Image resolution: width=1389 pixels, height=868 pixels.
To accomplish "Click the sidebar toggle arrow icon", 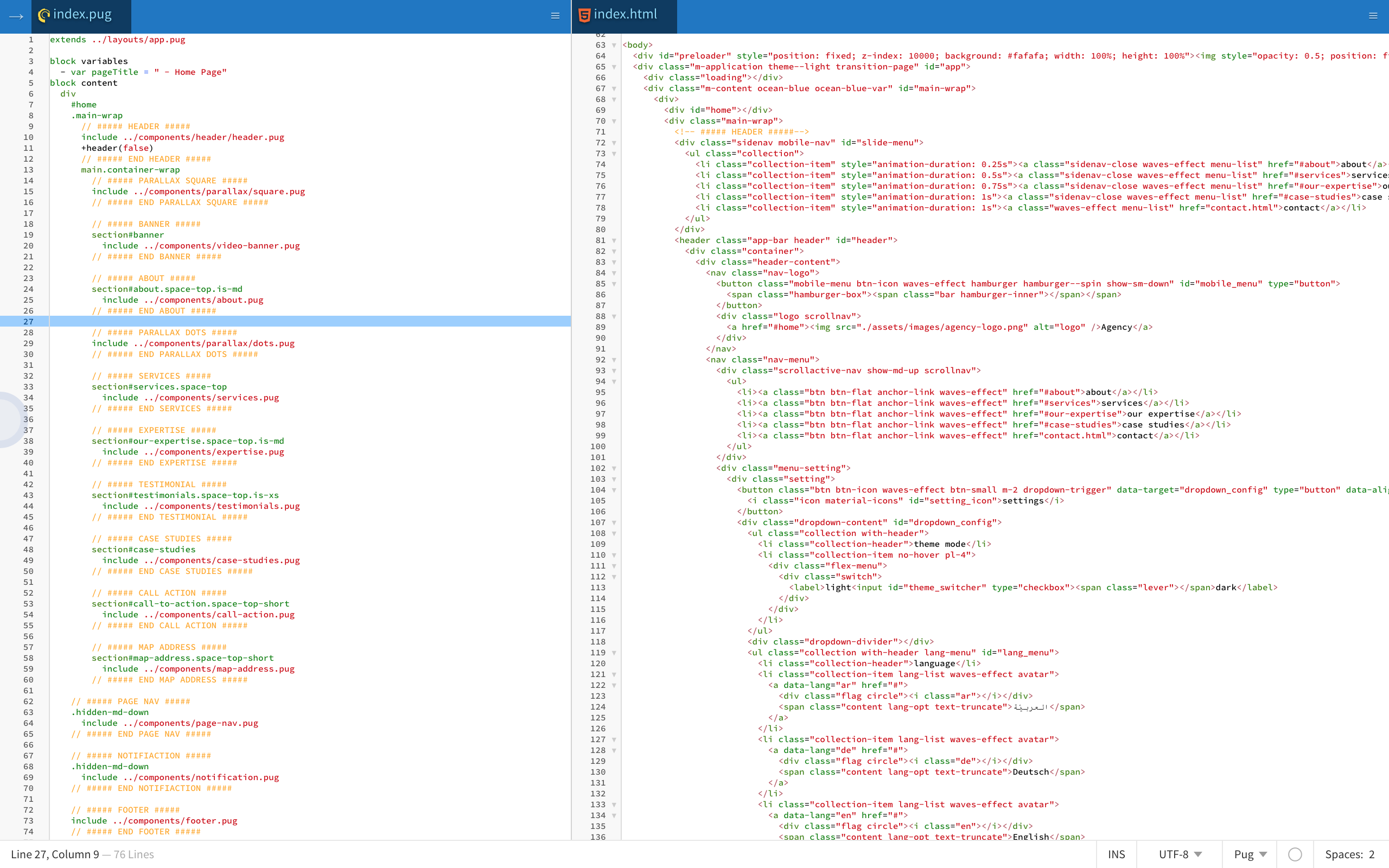I will pos(16,16).
